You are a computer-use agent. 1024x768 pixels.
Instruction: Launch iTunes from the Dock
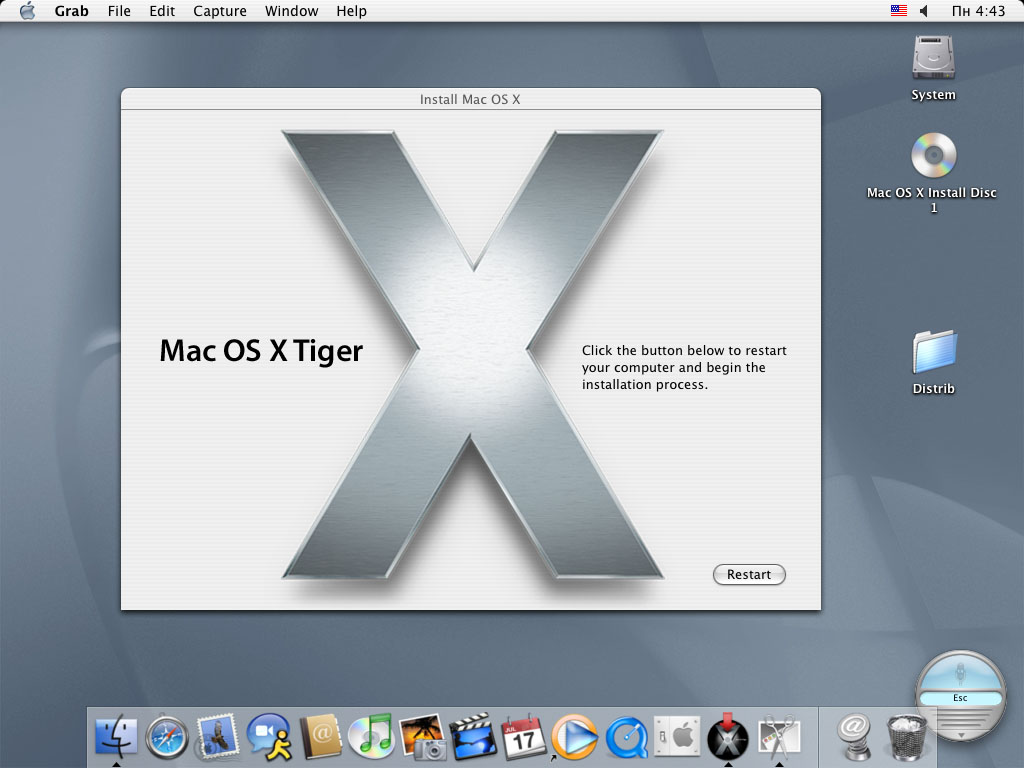(x=371, y=737)
